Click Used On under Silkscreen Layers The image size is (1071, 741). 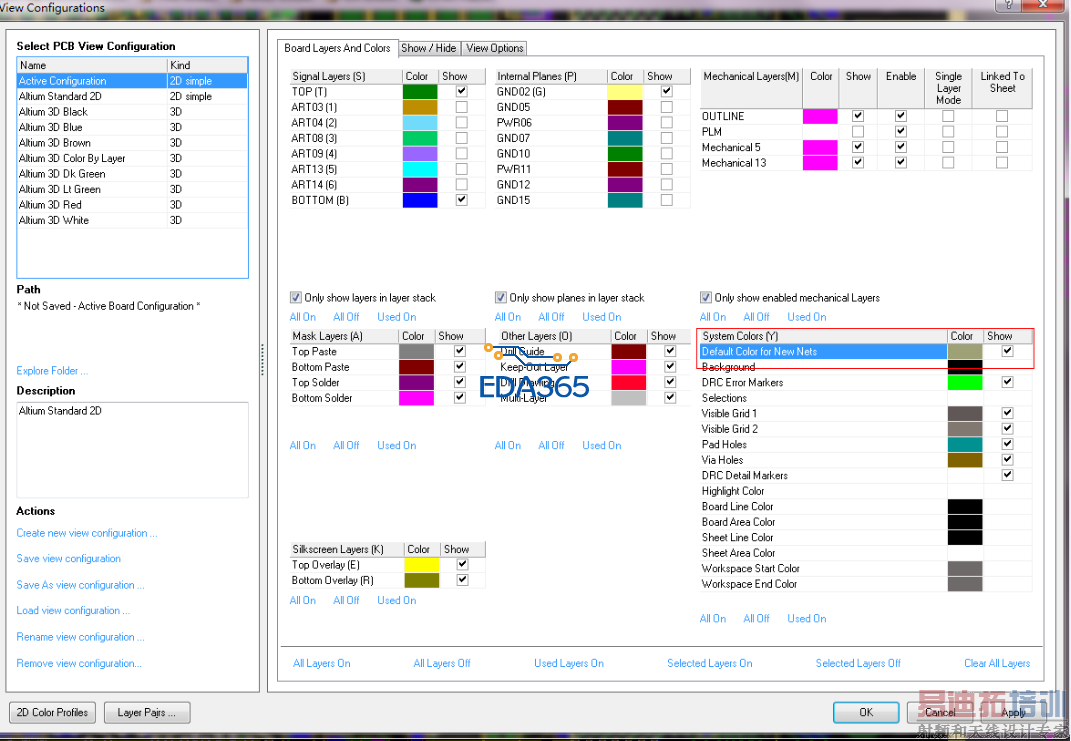pyautogui.click(x=396, y=600)
